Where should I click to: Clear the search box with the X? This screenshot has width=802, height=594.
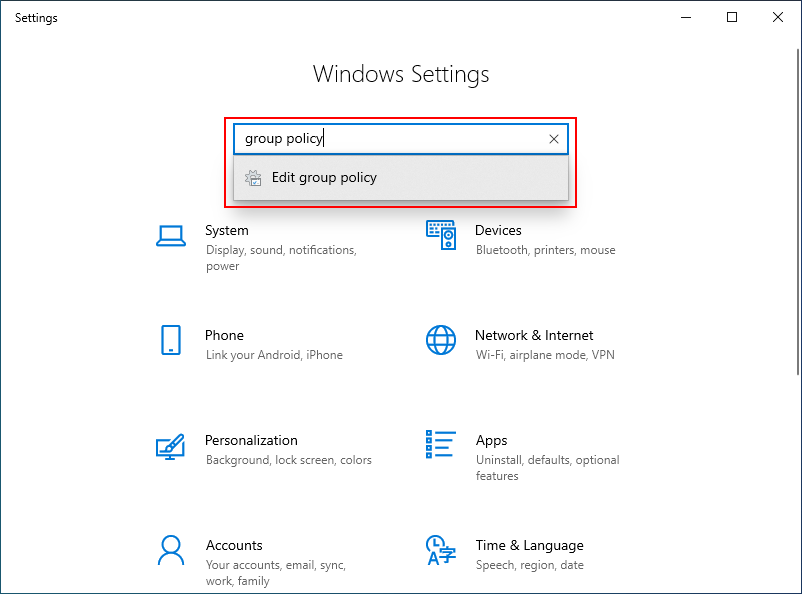[554, 139]
